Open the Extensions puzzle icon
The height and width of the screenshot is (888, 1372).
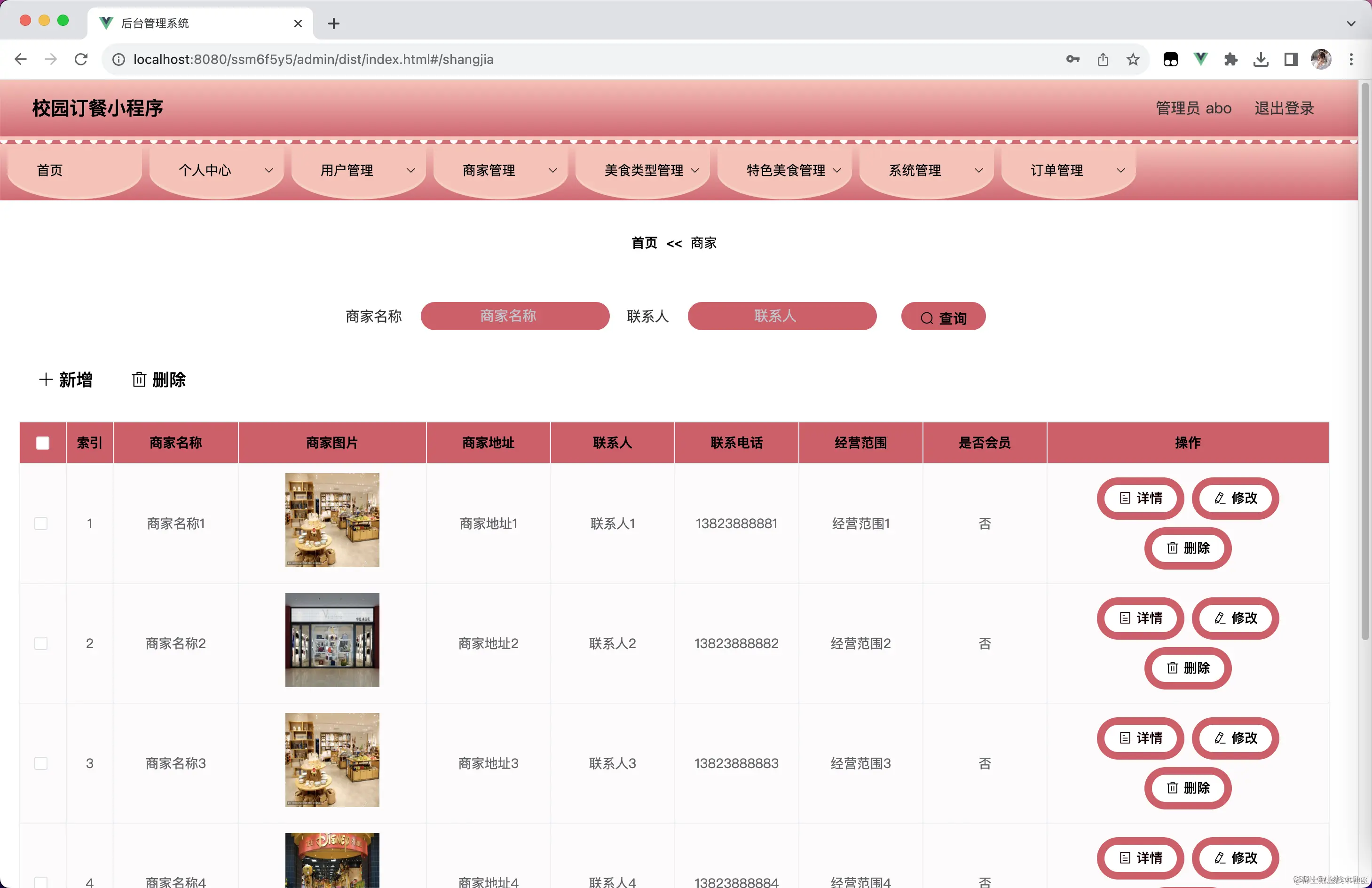(1231, 59)
